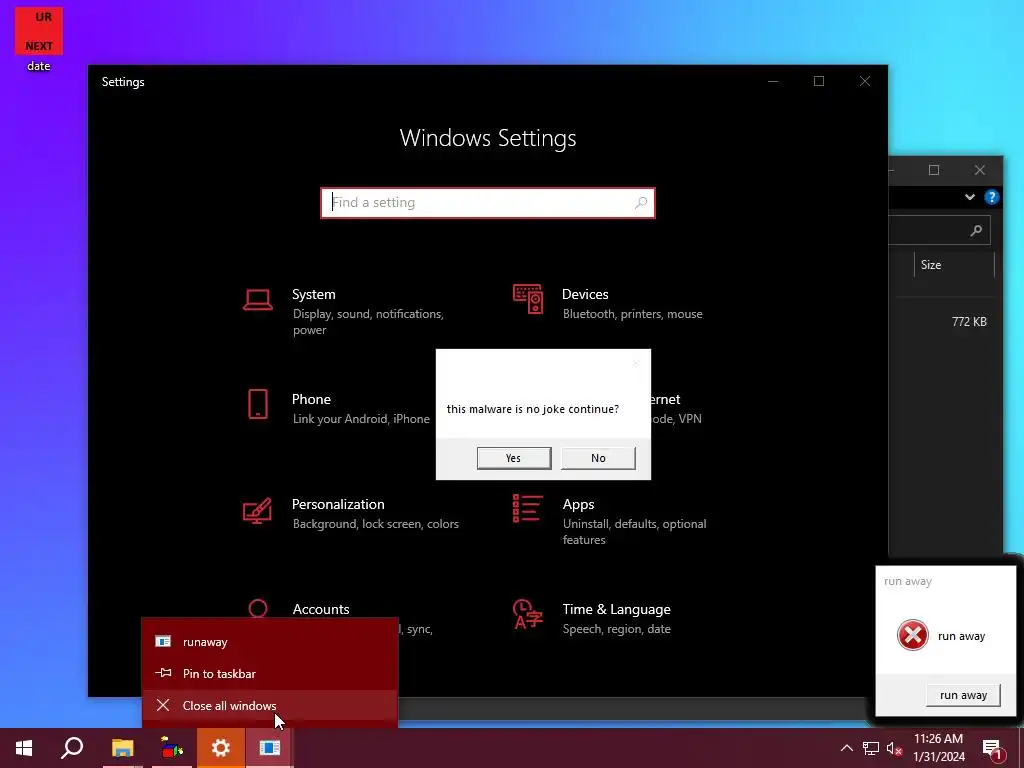The width and height of the screenshot is (1024, 768).
Task: Choose Pin to taskbar
Action: pyautogui.click(x=270, y=673)
